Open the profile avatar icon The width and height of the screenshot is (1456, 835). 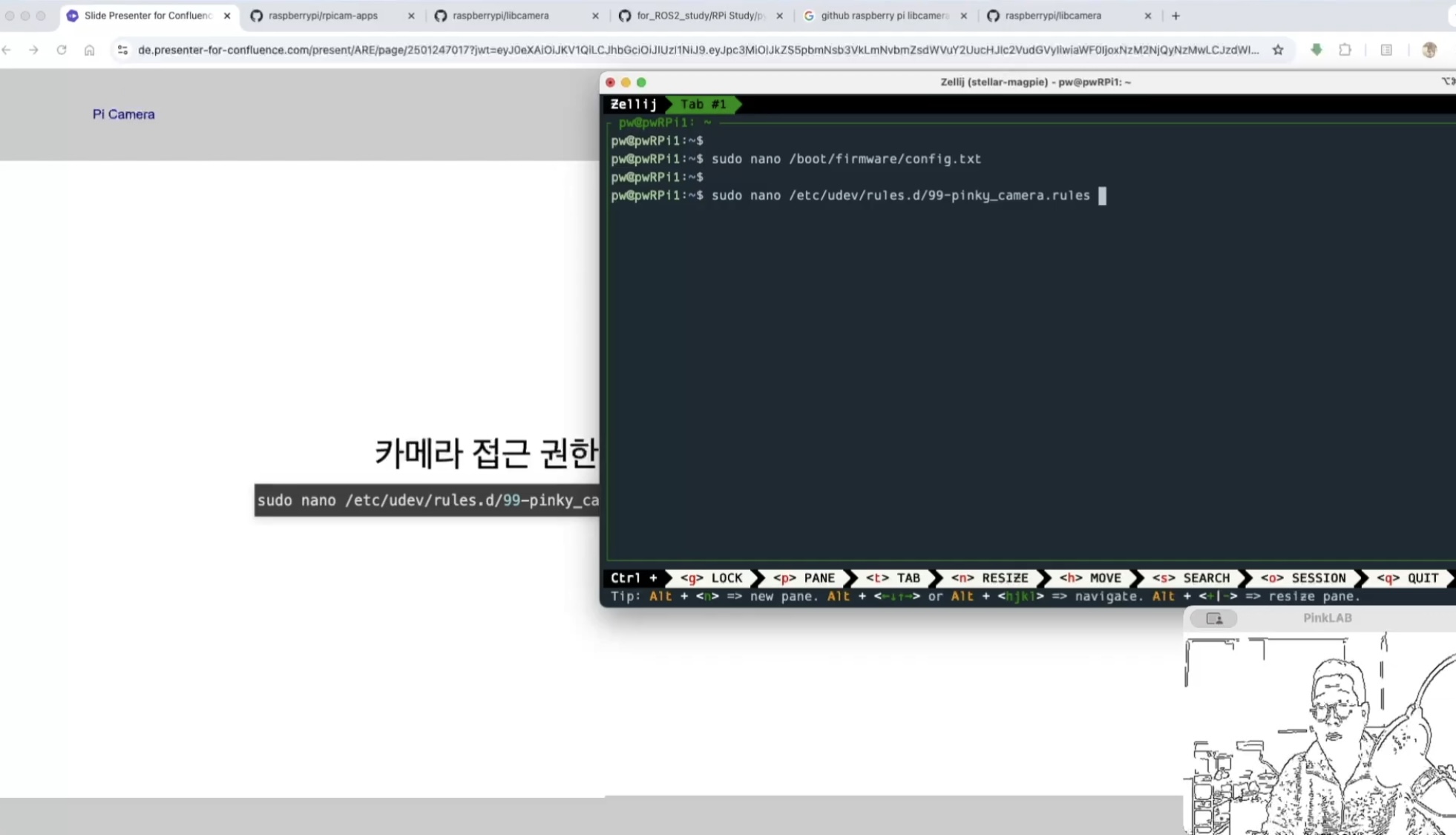click(1429, 50)
